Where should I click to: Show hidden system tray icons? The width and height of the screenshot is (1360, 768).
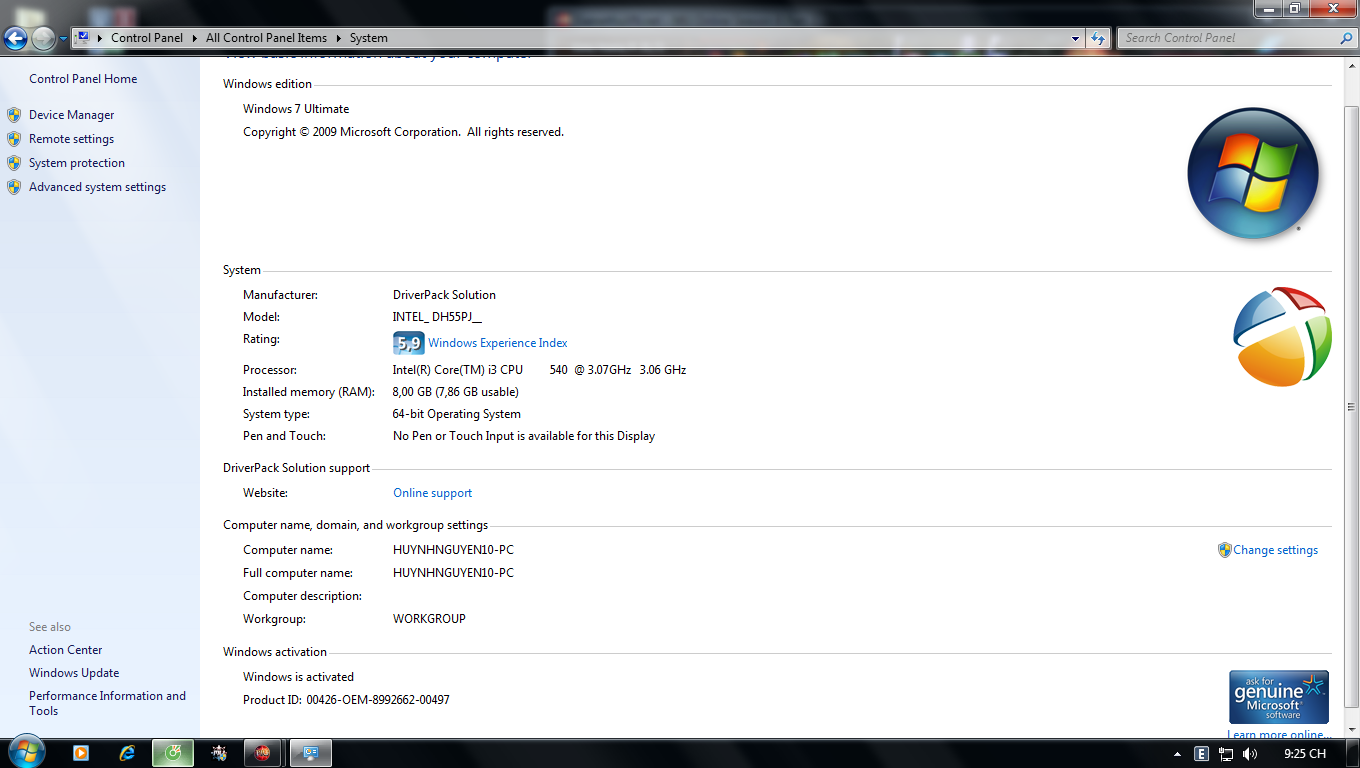(1177, 754)
